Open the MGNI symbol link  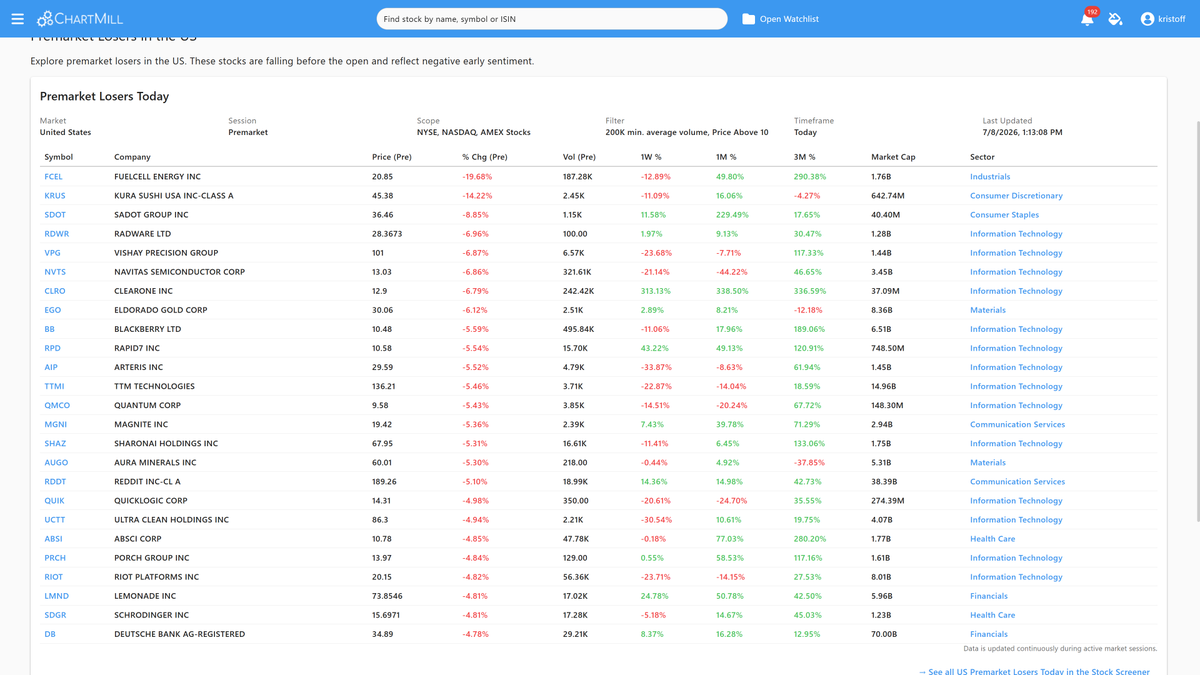(x=56, y=424)
